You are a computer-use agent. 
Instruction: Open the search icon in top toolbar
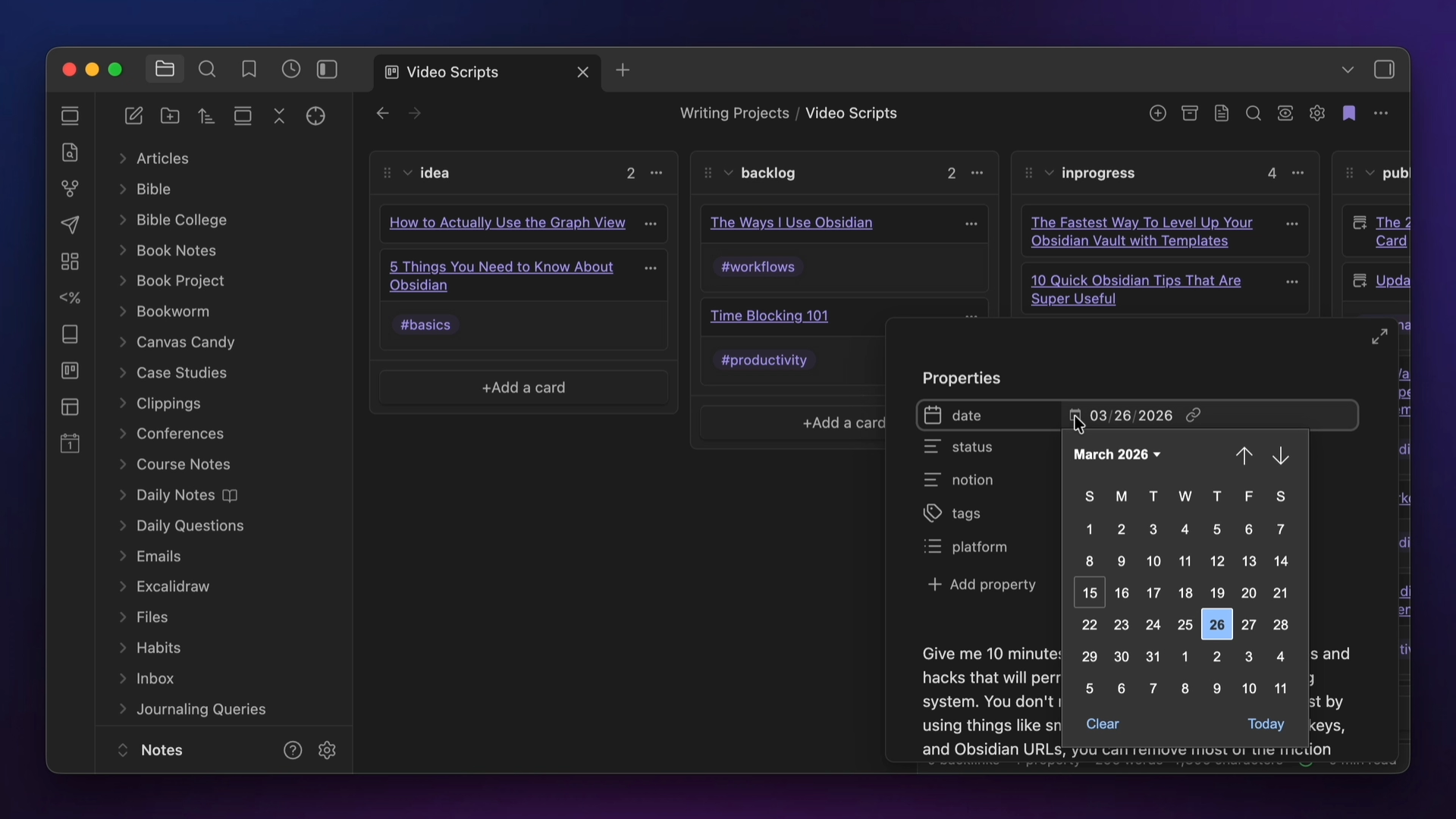(207, 70)
